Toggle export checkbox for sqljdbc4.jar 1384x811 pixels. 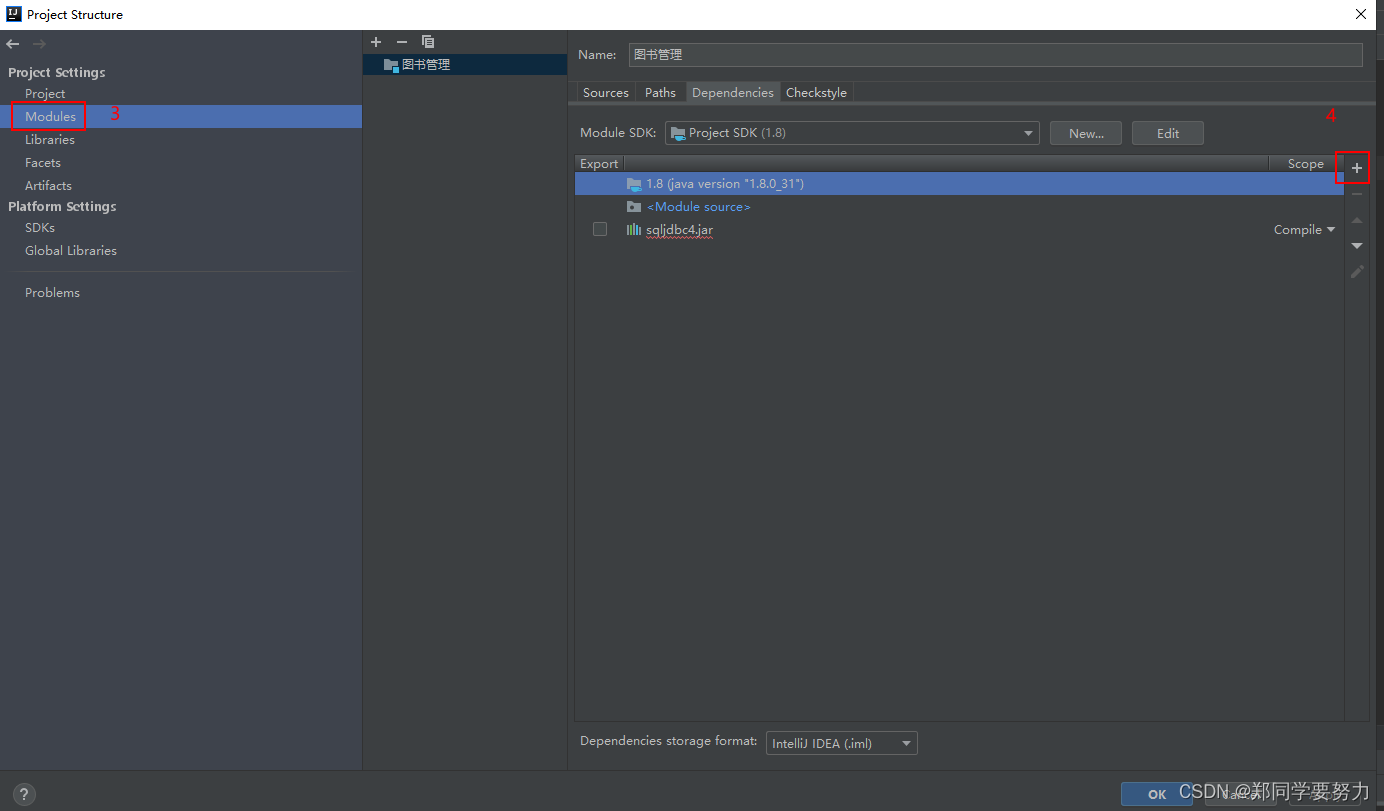point(600,230)
